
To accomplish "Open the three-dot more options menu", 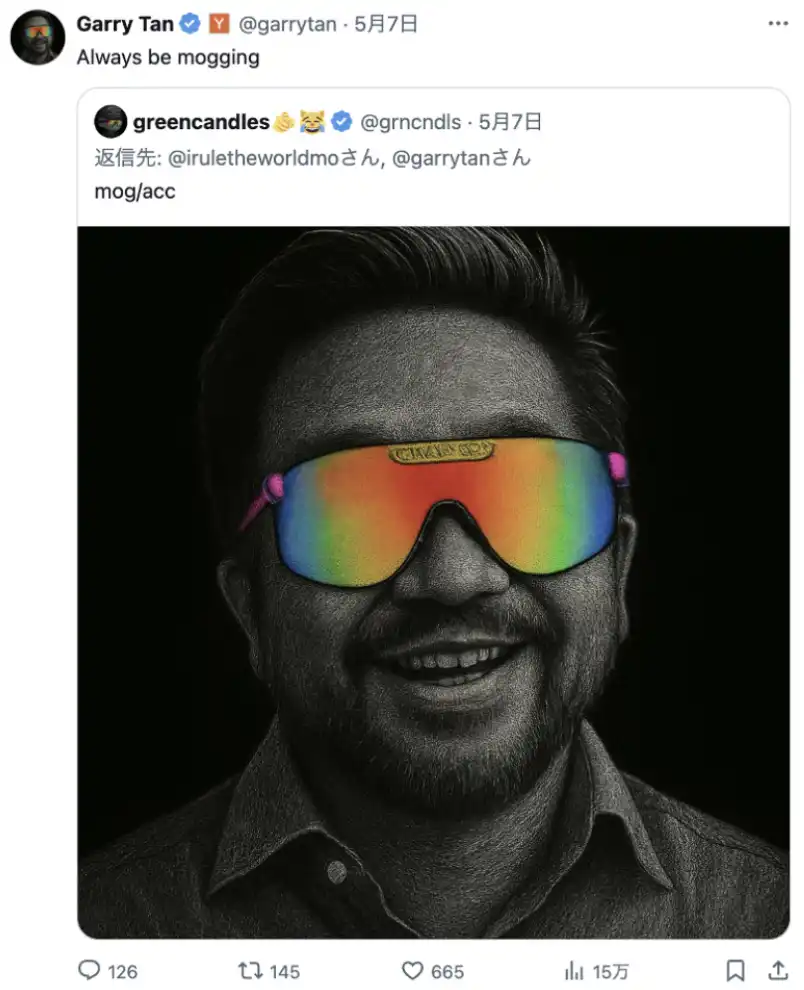I will [776, 24].
